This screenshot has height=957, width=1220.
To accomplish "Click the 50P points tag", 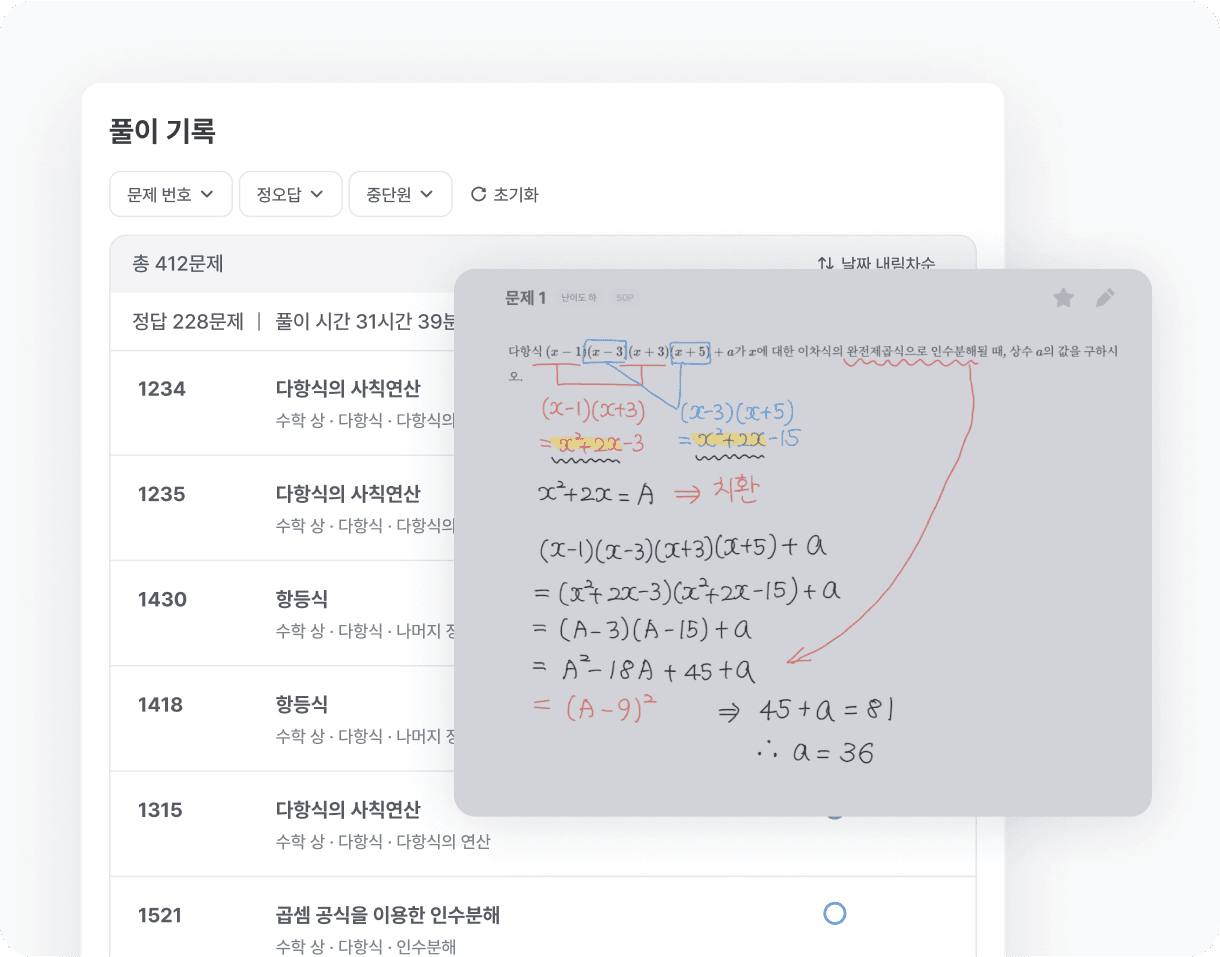I will (625, 298).
